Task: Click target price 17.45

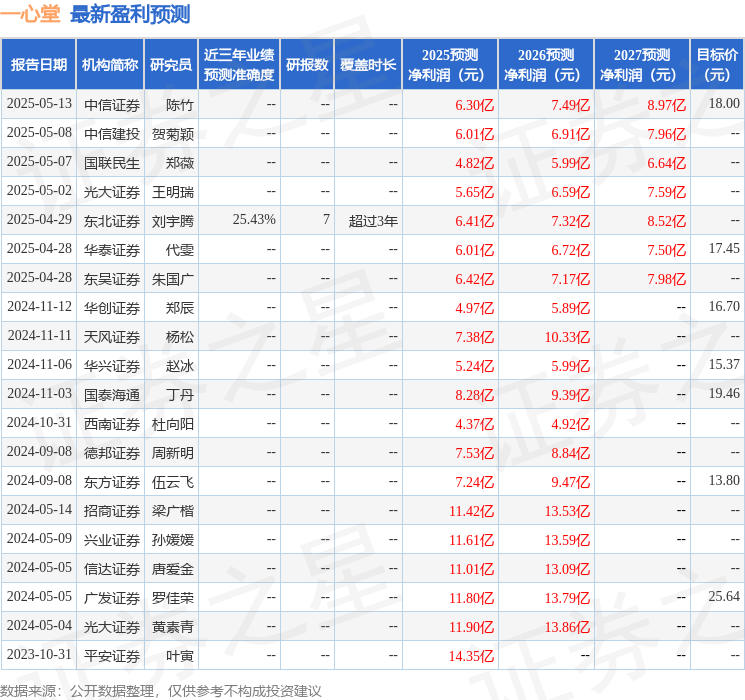Action: click(x=724, y=249)
